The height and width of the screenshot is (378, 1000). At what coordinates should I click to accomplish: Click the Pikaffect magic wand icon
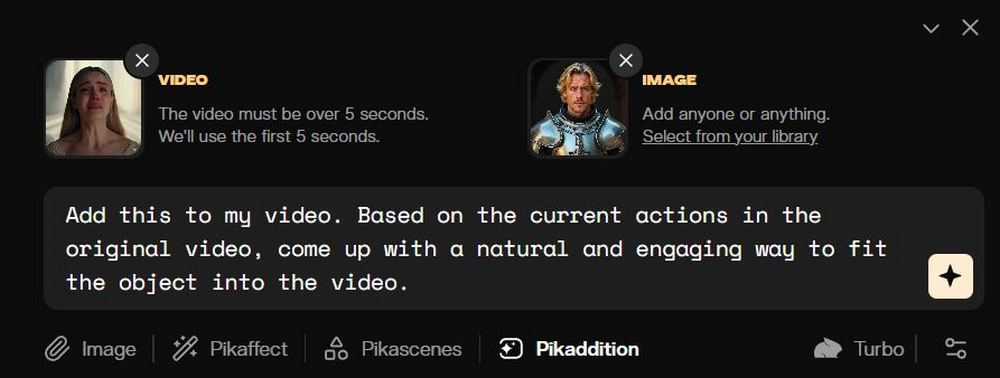pos(185,349)
